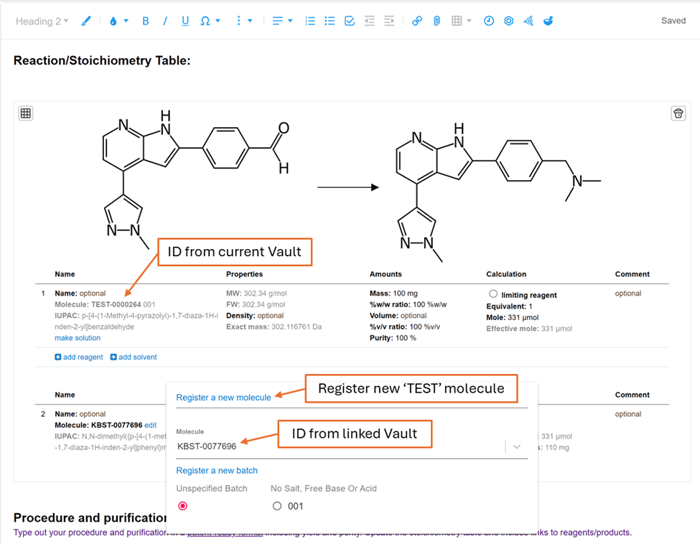This screenshot has width=700, height=544.
Task: Click the MW 302.34 g/mol text
Action: click(x=256, y=293)
